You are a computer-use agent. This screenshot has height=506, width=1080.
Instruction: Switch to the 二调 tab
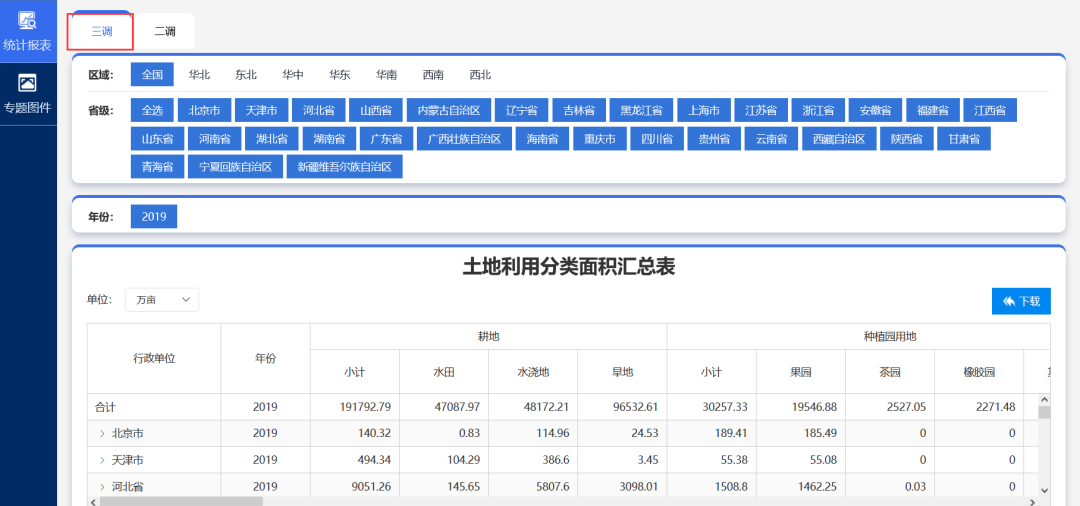[165, 32]
